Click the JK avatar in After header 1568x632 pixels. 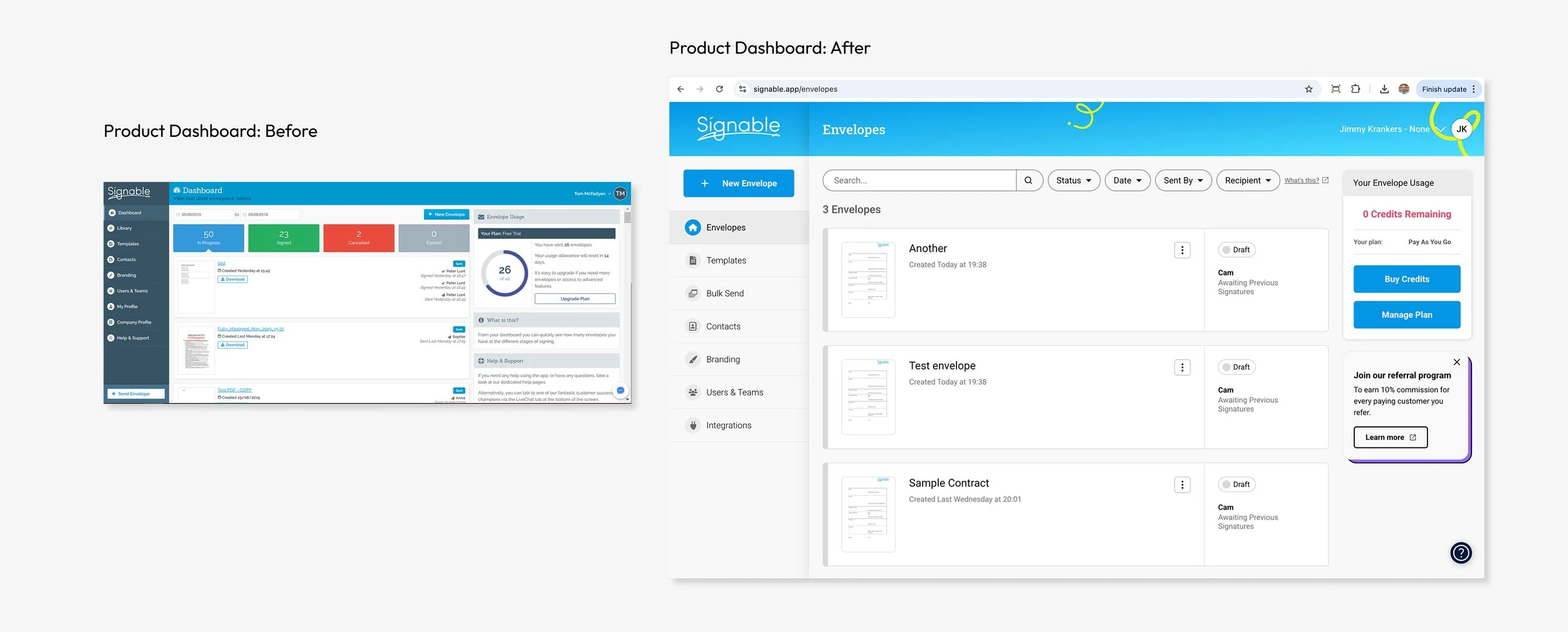pos(1461,129)
